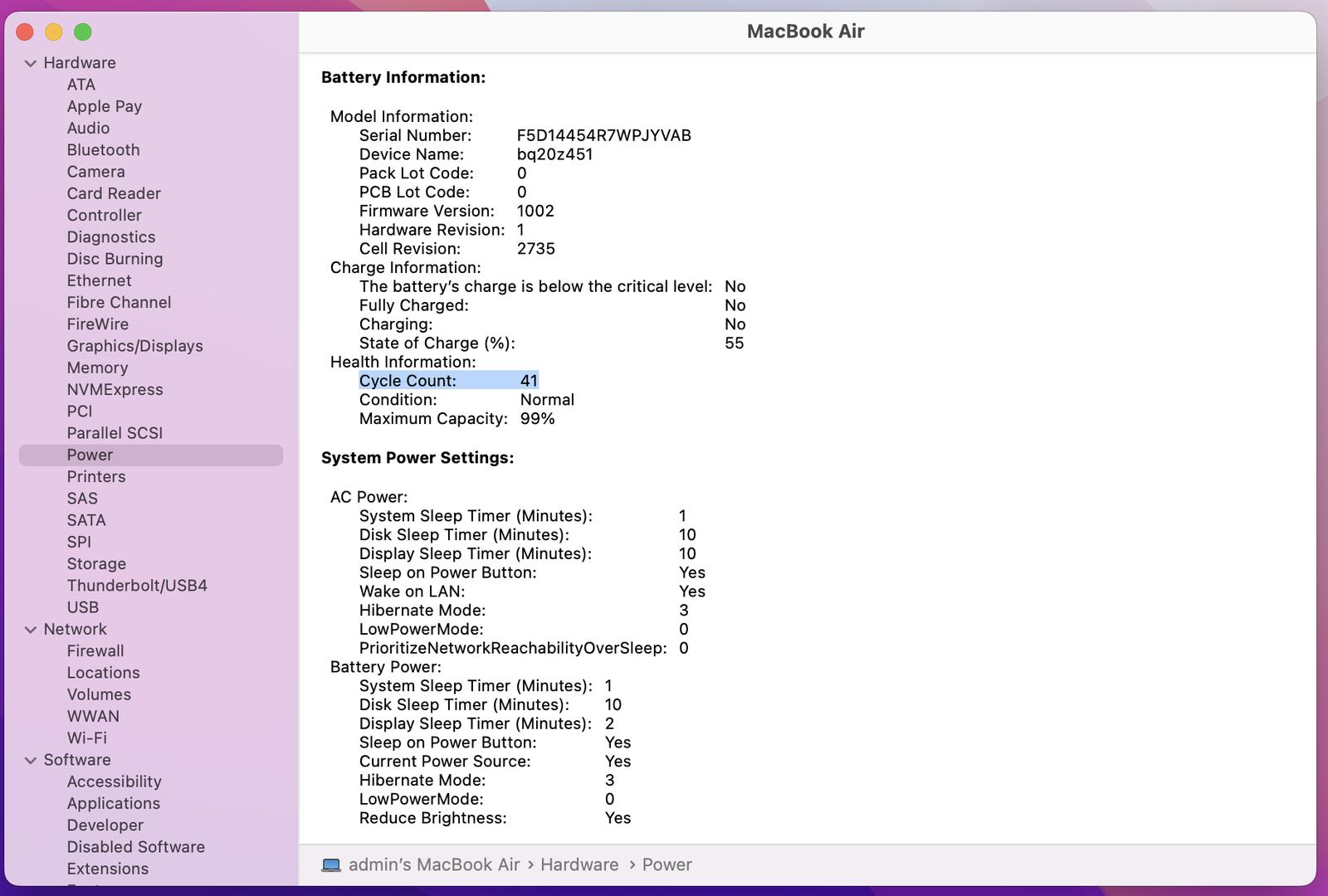
Task: Open Thunderbolt/USB4 section
Action: [137, 586]
